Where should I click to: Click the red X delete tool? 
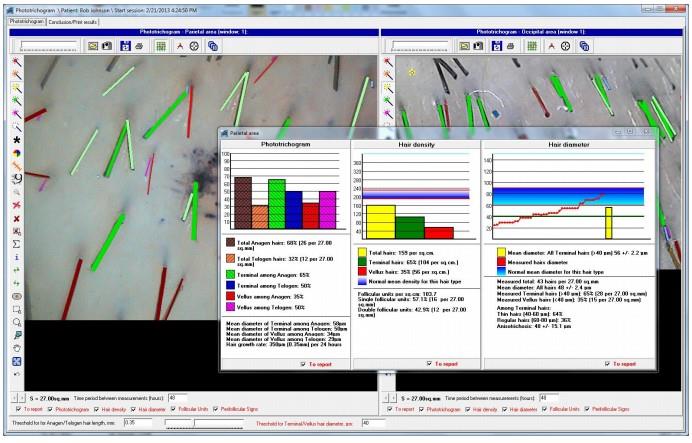16,218
